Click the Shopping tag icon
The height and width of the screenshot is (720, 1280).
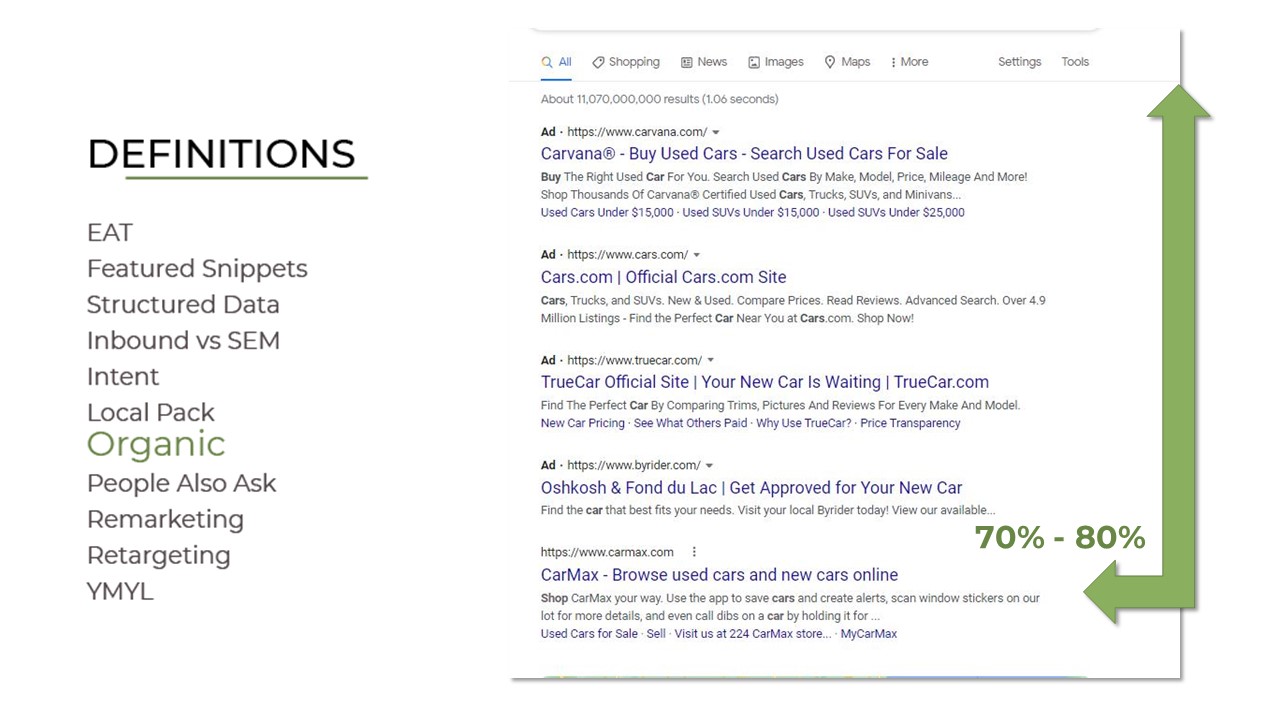pyautogui.click(x=598, y=62)
